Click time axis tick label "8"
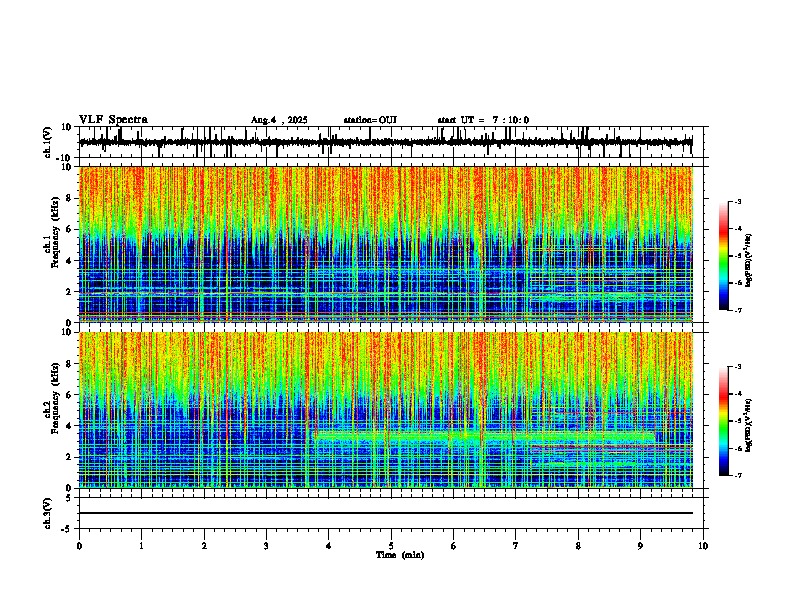The width and height of the screenshot is (792, 612). pyautogui.click(x=578, y=546)
